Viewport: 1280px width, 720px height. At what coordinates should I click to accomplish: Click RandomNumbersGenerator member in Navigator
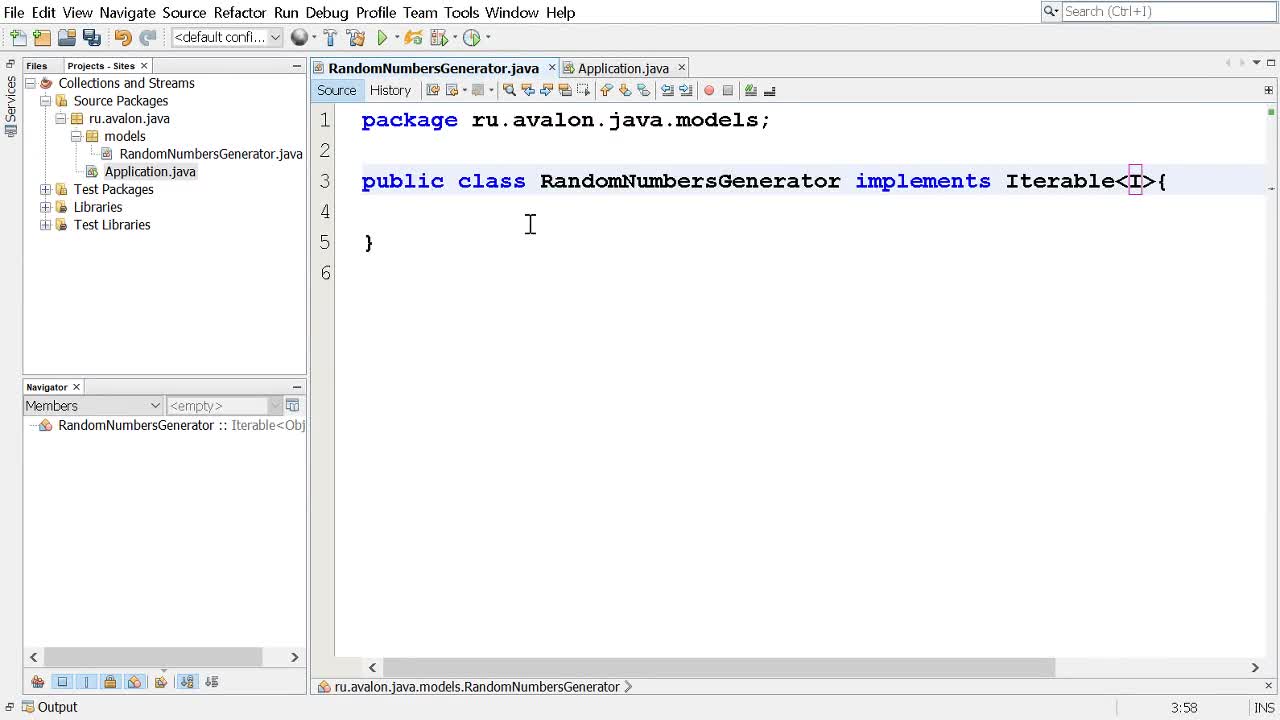[x=136, y=425]
